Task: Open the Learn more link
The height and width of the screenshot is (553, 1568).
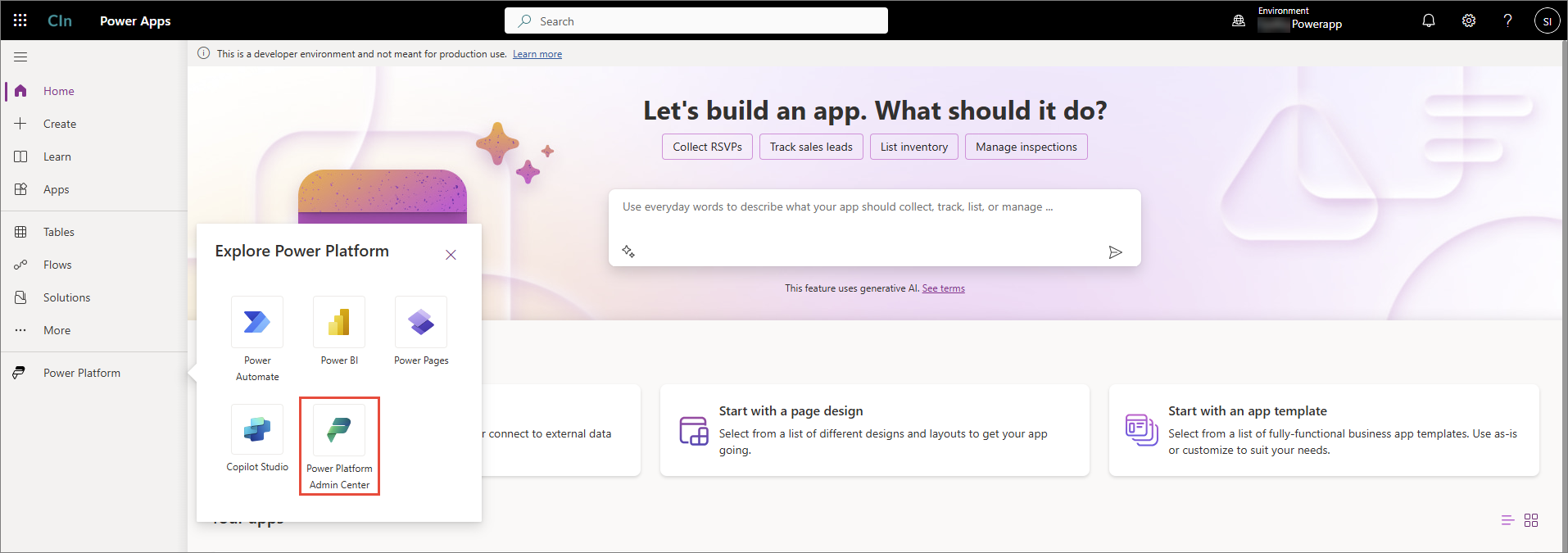Action: coord(537,54)
